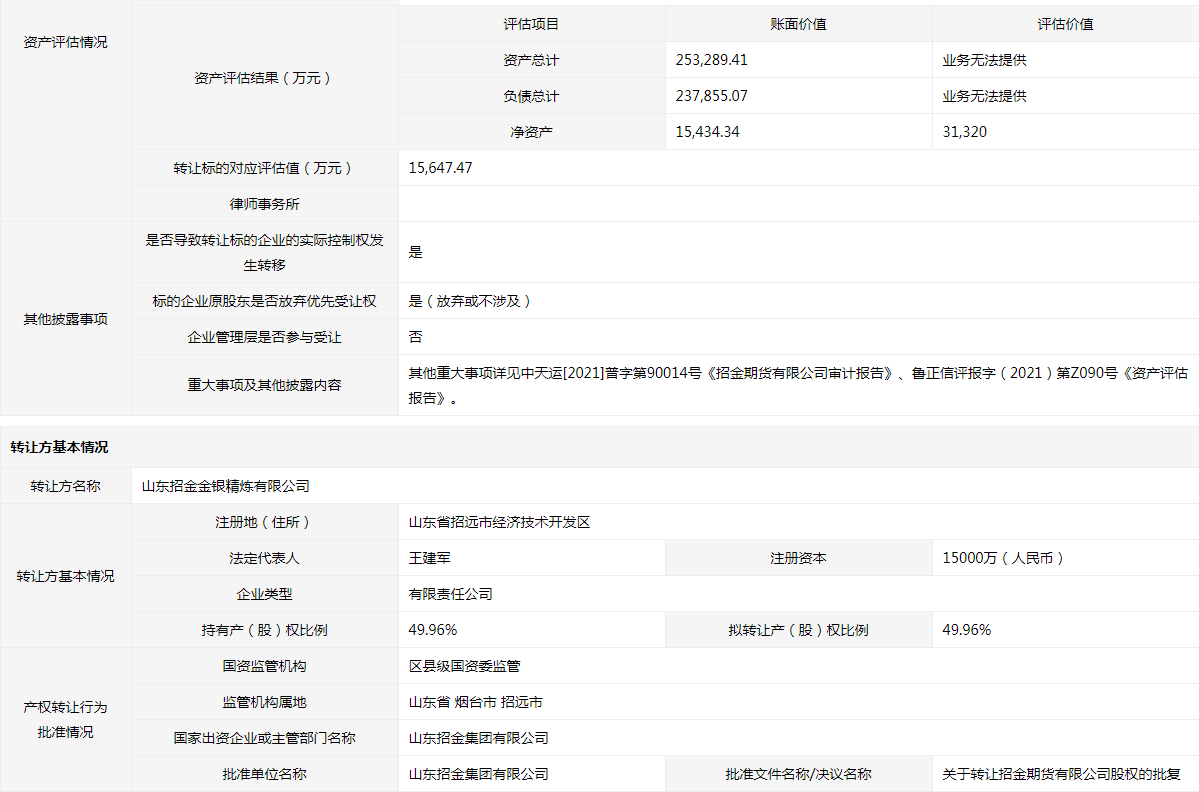Viewport: 1199px width, 792px height.
Task: Select the 山东省 烟台市 招远市 location
Action: point(476,701)
